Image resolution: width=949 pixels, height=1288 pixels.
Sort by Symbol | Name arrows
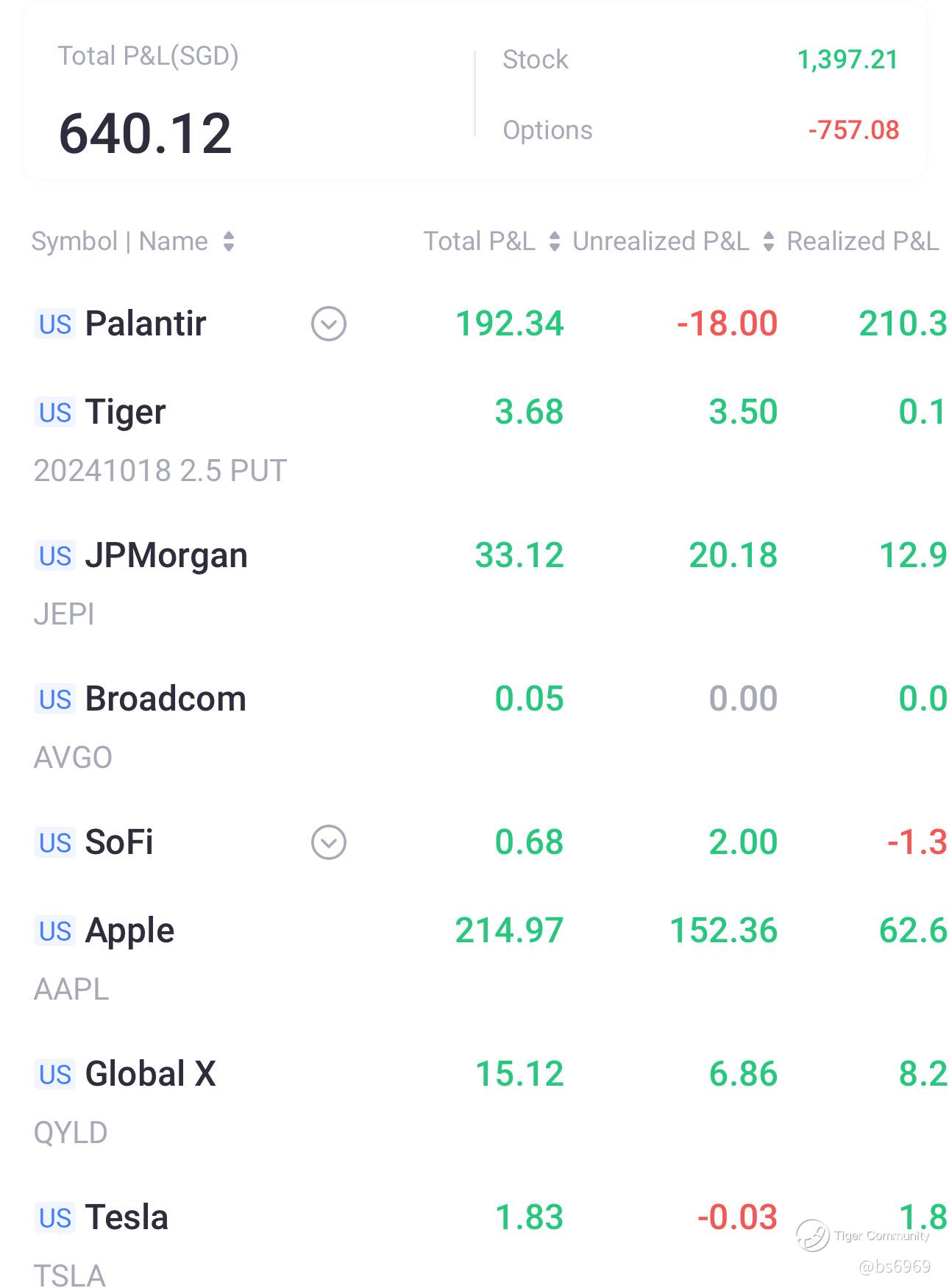pos(229,241)
